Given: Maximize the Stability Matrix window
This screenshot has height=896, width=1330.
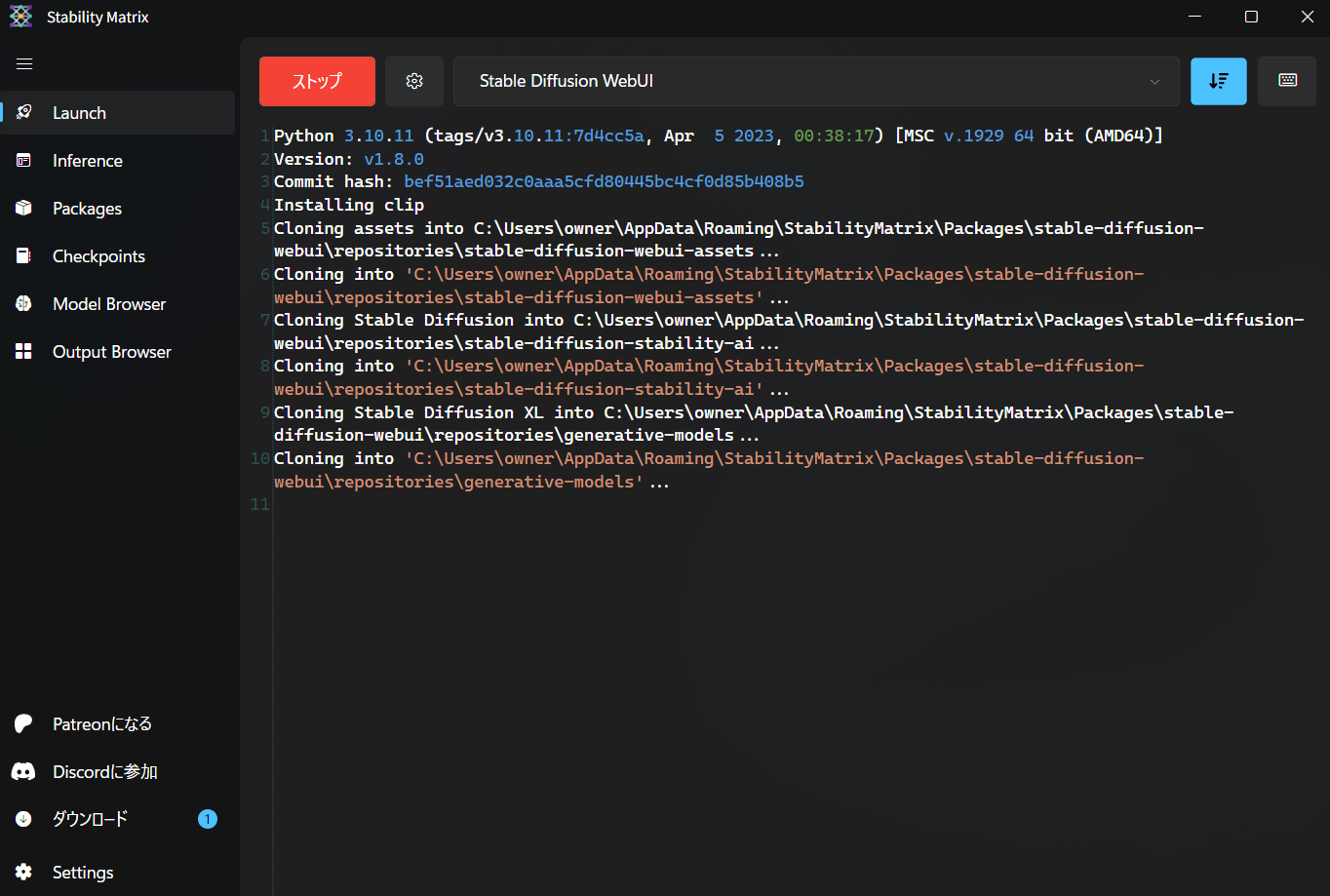Looking at the screenshot, I should point(1251,17).
